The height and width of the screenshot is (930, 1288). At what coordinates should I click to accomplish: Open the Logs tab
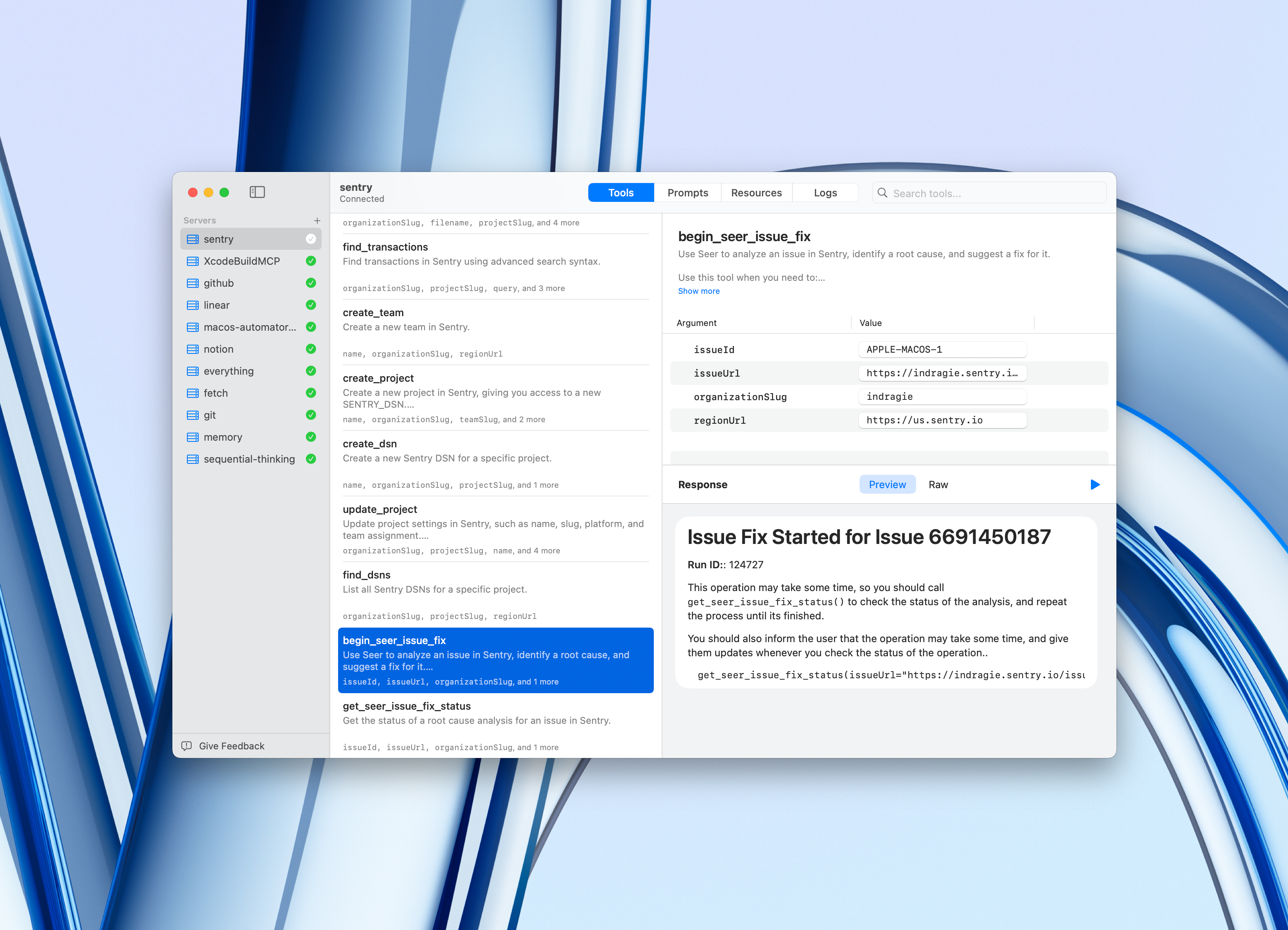point(825,193)
